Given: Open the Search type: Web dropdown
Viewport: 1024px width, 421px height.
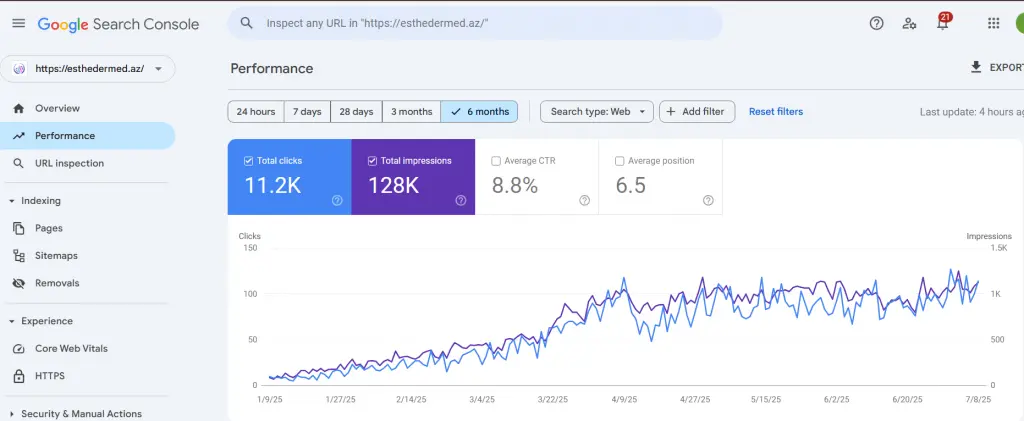Looking at the screenshot, I should coord(597,112).
